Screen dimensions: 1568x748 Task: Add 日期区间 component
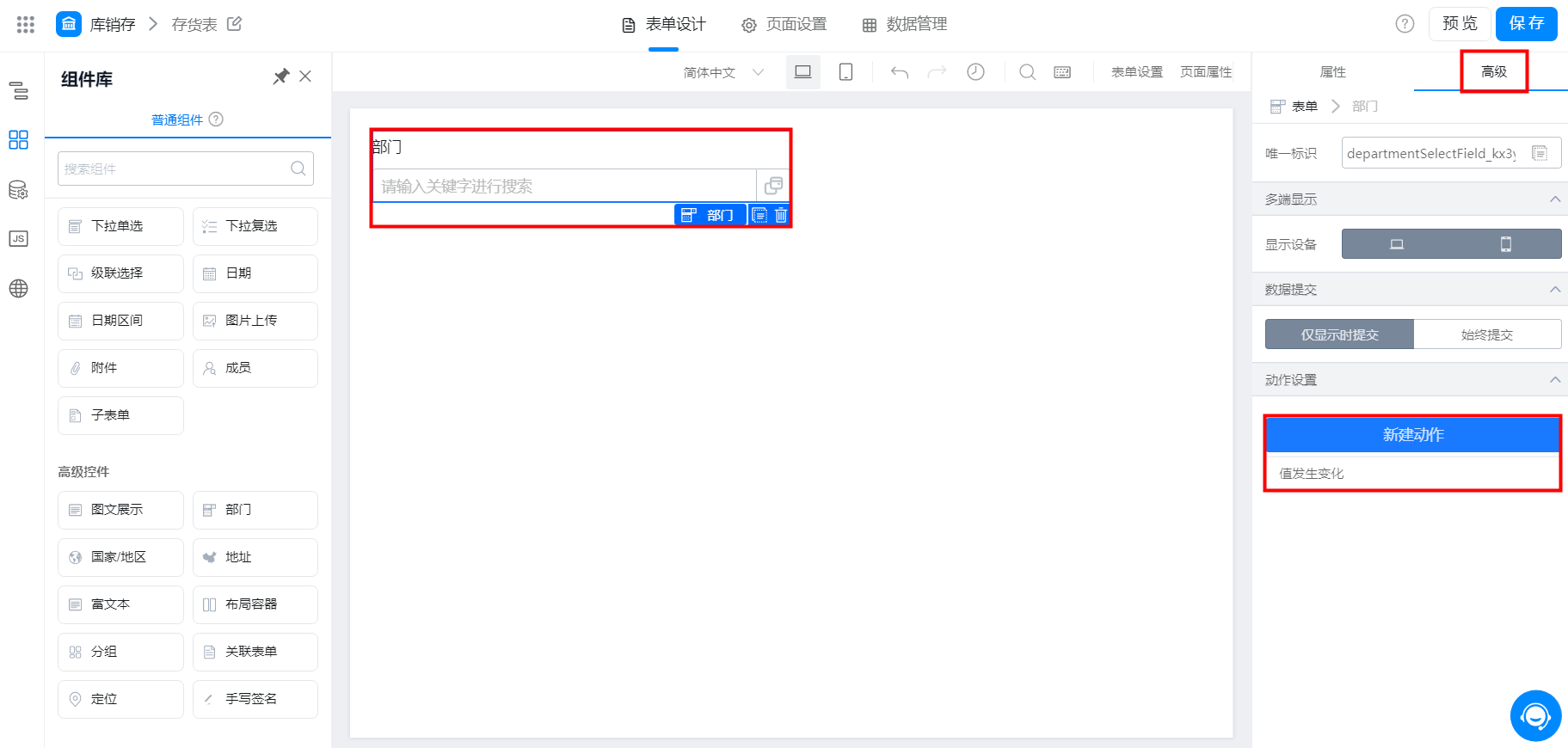point(120,321)
